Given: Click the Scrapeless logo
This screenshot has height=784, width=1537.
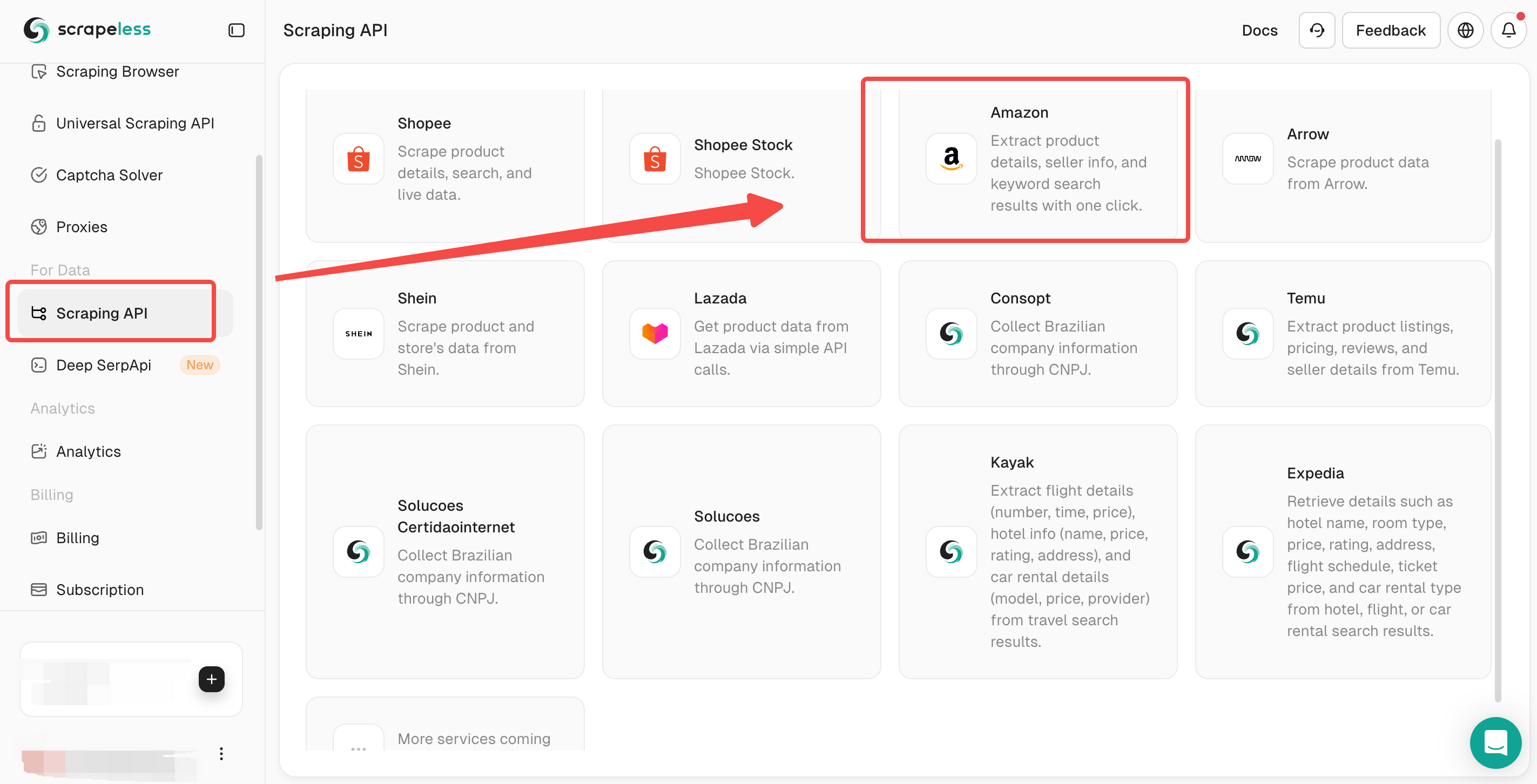Looking at the screenshot, I should click(87, 30).
